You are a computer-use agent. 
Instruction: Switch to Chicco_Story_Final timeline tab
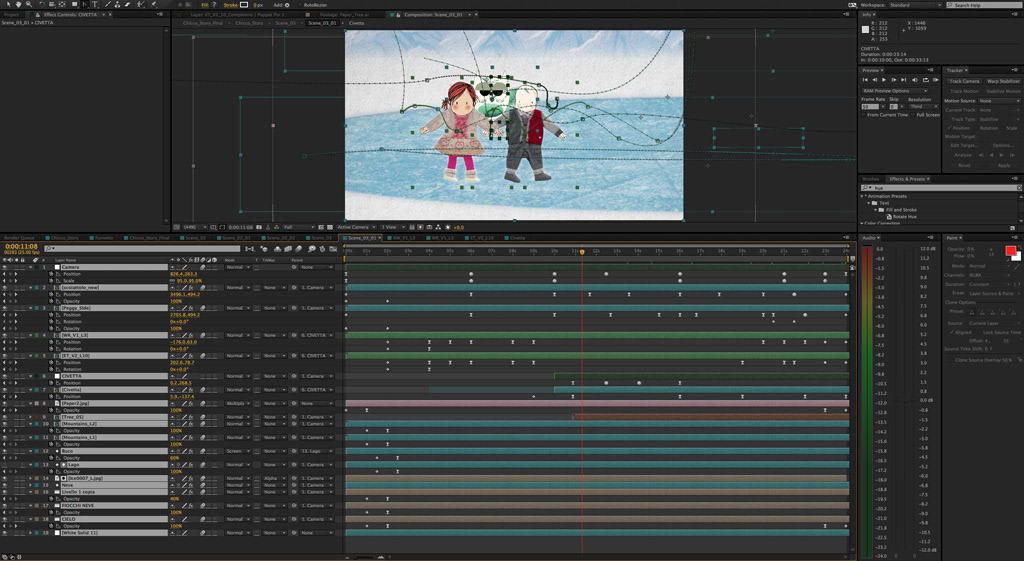(x=149, y=238)
